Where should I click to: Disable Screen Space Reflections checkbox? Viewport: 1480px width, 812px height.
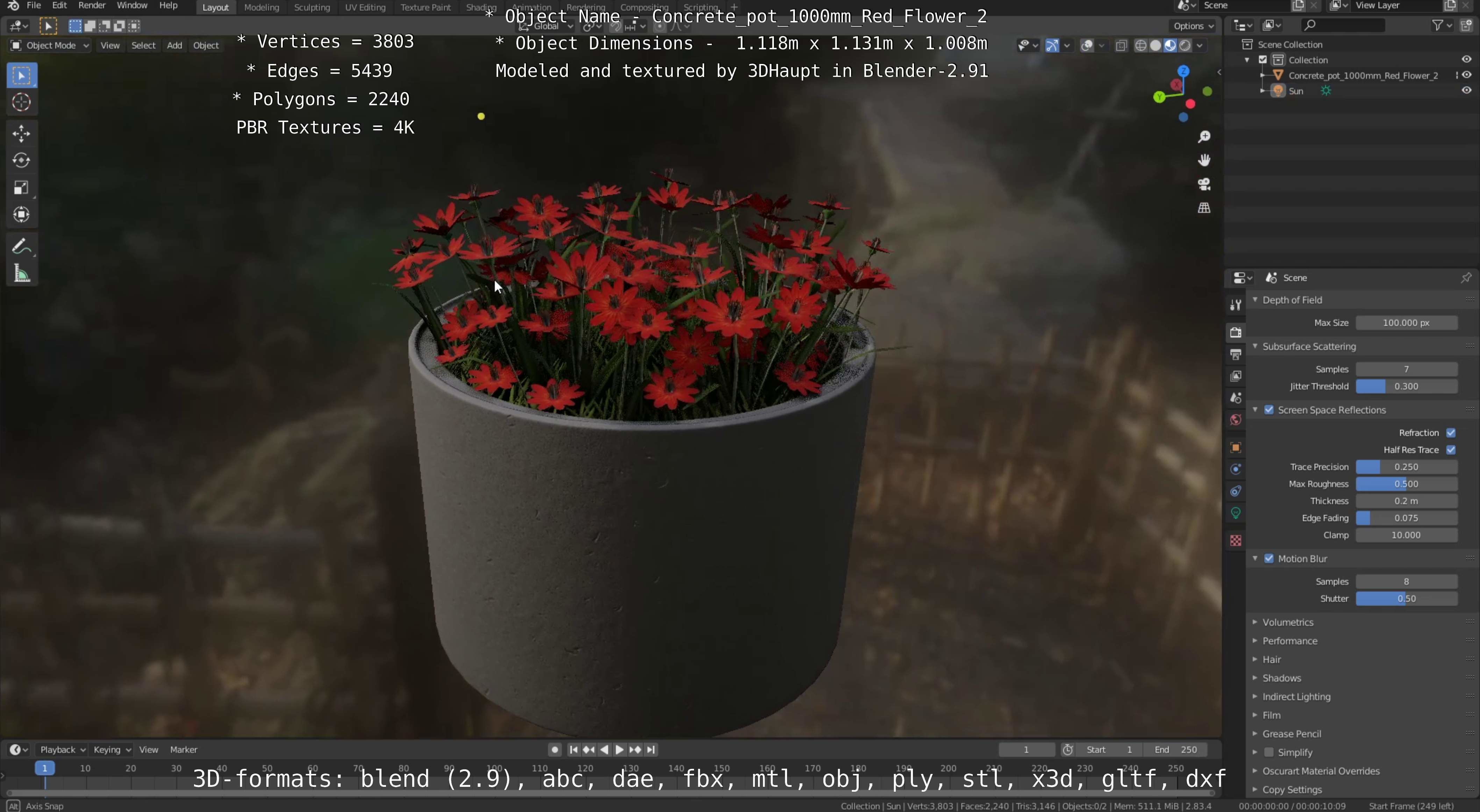tap(1269, 410)
